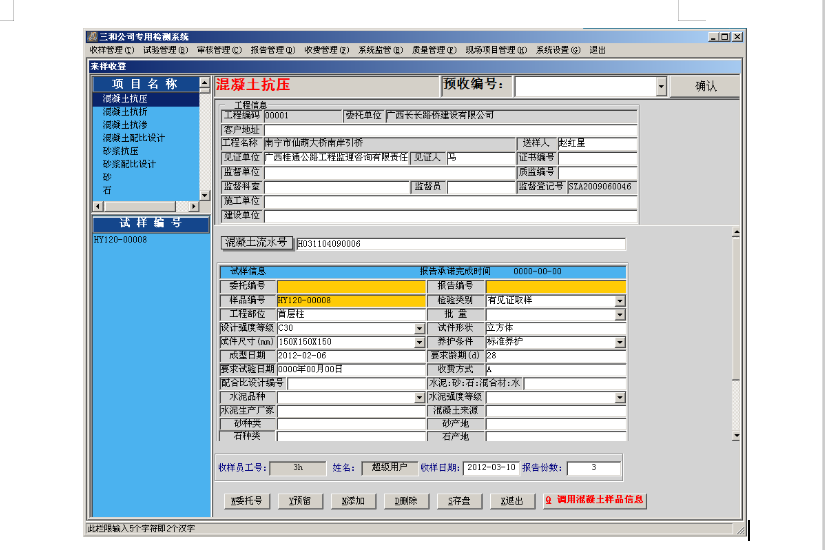Click project list scroll left arrow
825x550 pixels.
click(98, 206)
